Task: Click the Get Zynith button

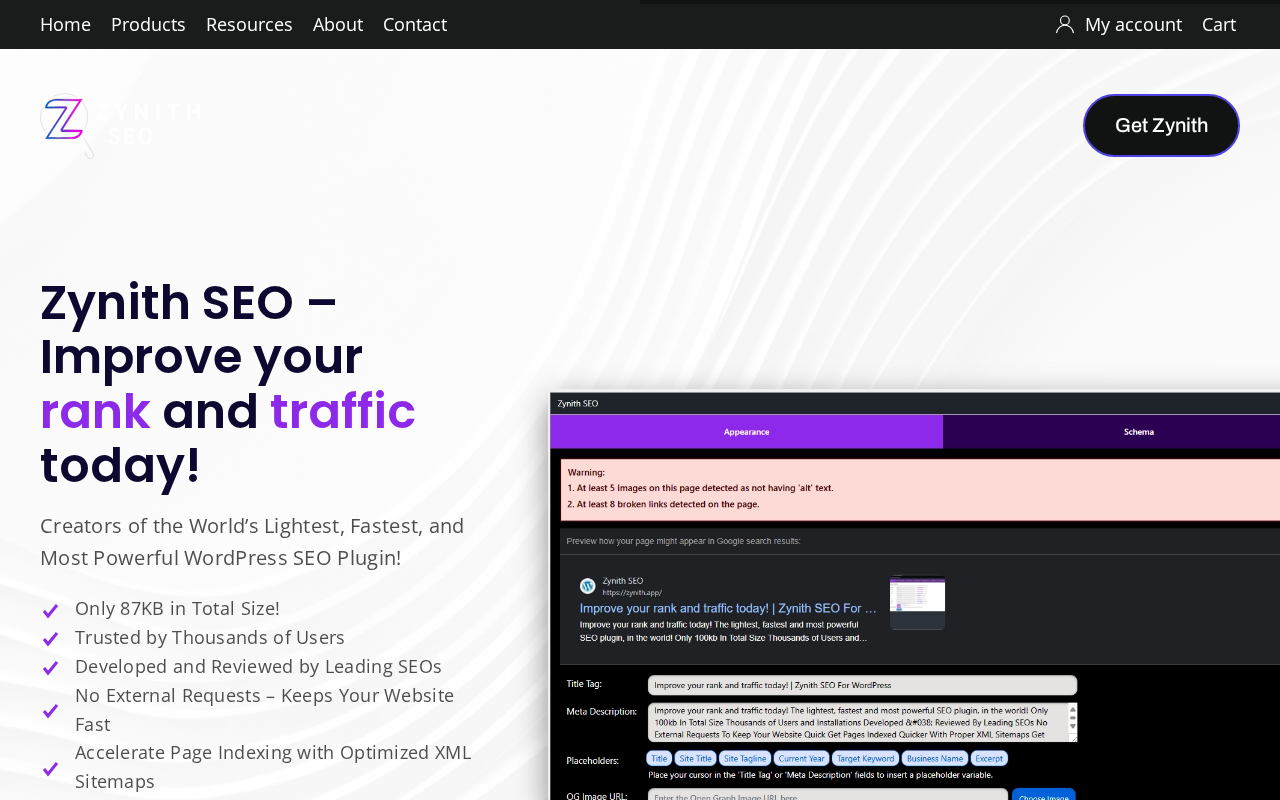Action: (1161, 125)
